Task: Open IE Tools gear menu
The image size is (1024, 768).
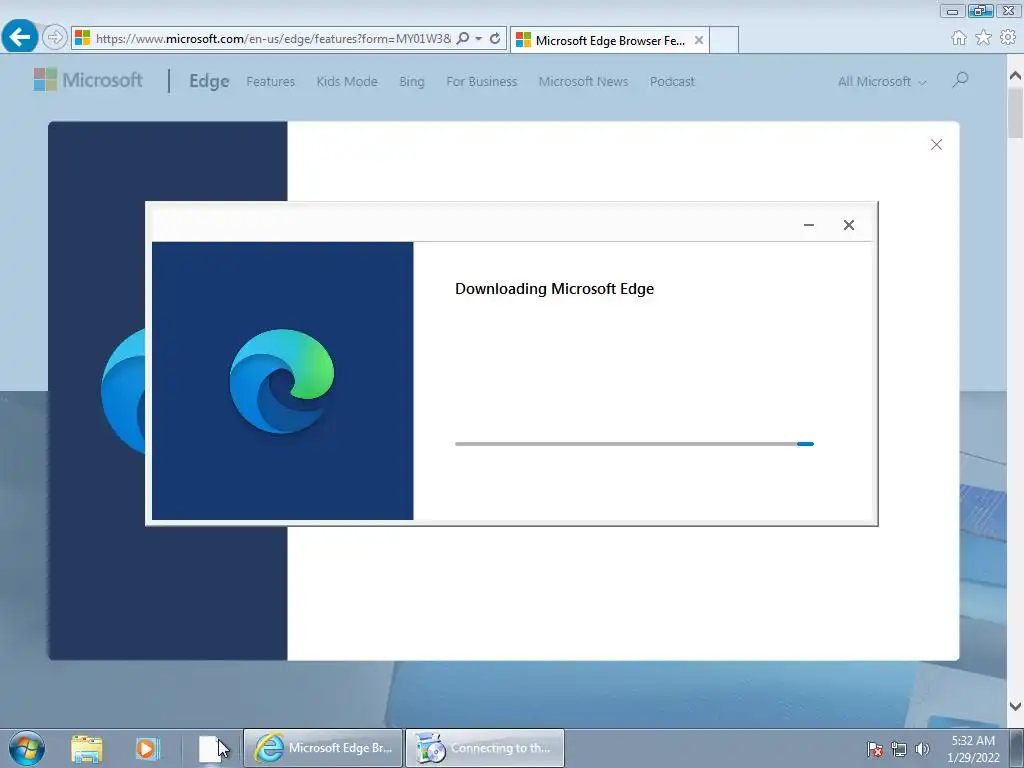Action: coord(1008,38)
